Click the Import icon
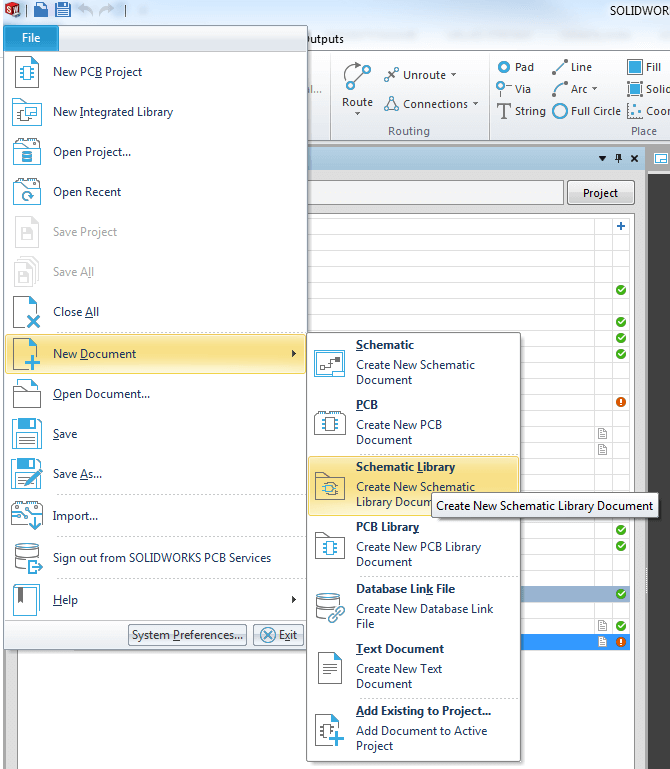This screenshot has width=670, height=769. (x=26, y=515)
